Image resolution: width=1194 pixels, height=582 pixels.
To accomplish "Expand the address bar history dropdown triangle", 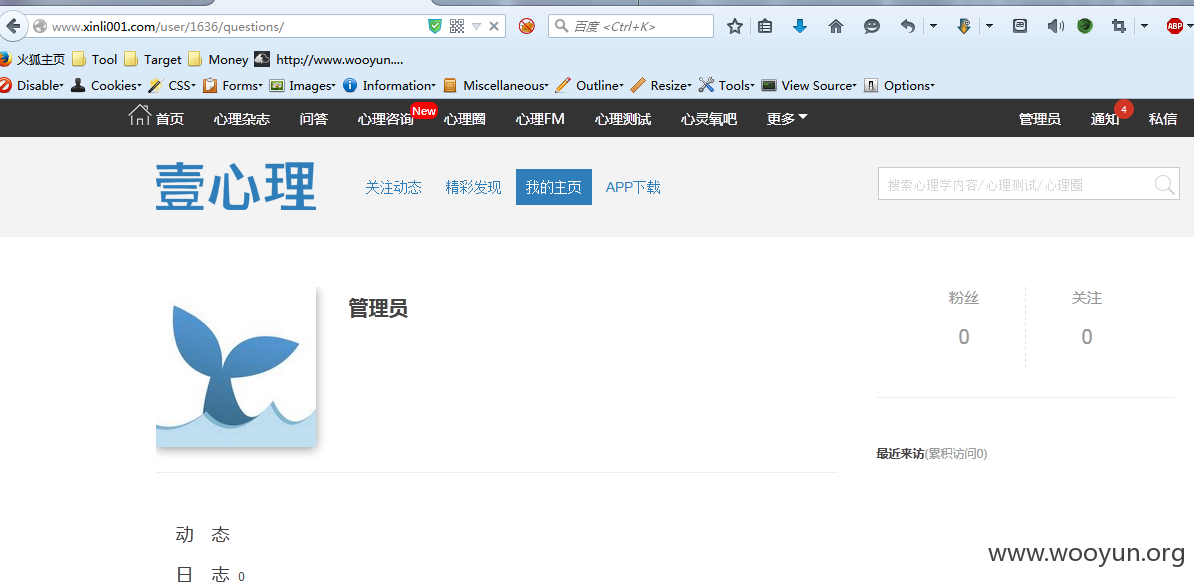I will [477, 27].
